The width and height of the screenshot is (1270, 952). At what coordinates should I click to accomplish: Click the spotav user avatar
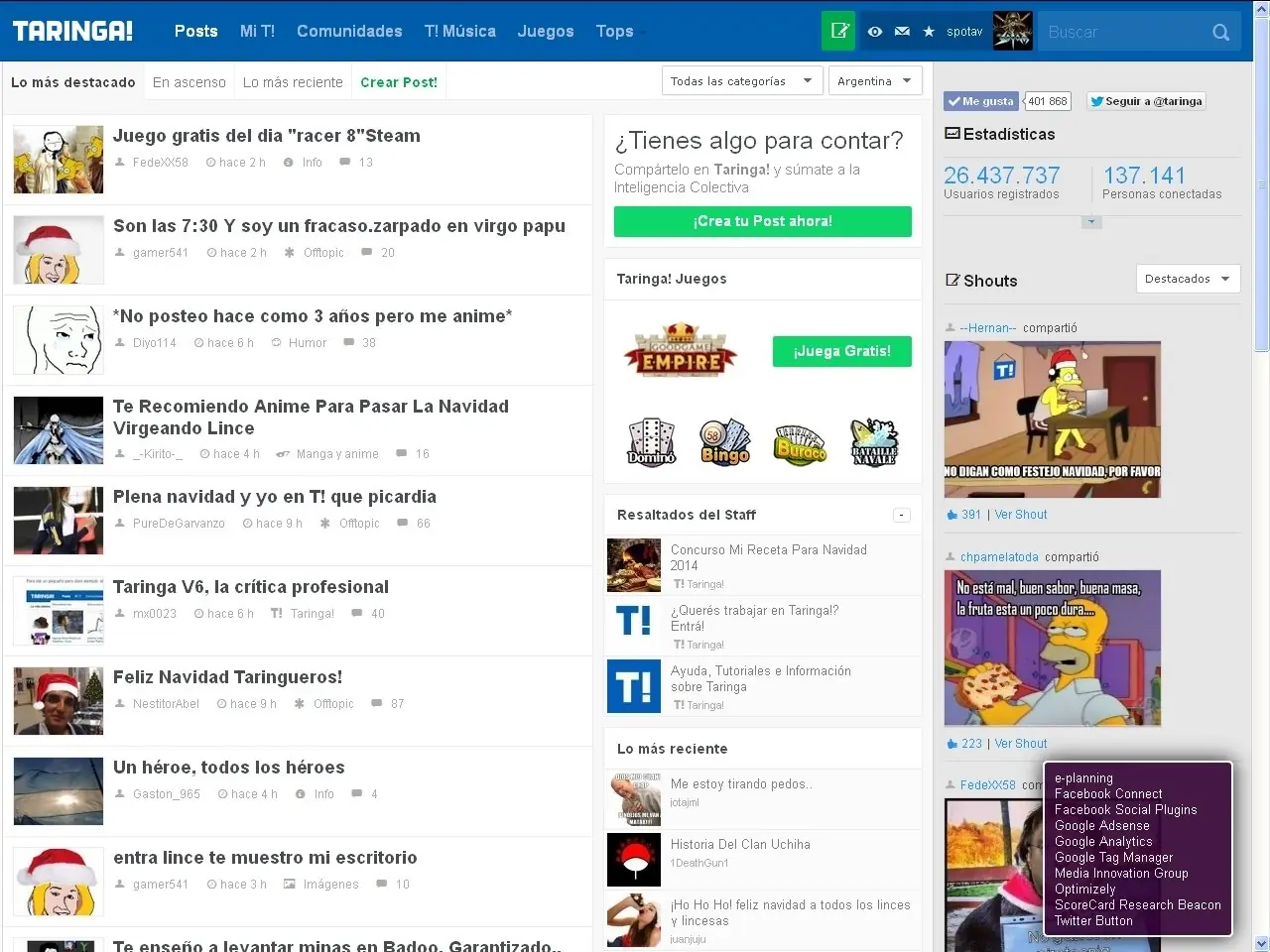pos(1013,31)
